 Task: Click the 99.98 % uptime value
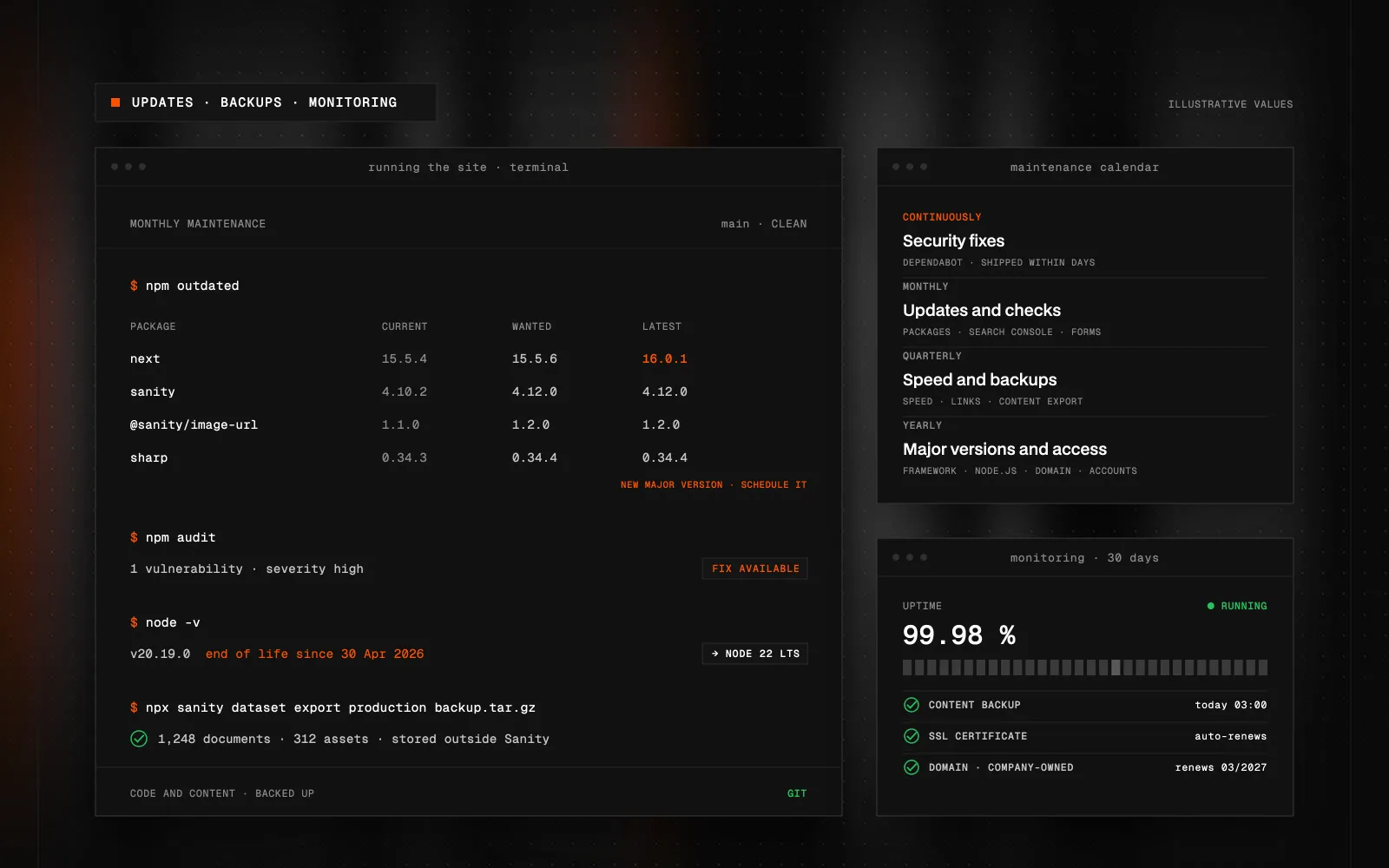(x=959, y=635)
